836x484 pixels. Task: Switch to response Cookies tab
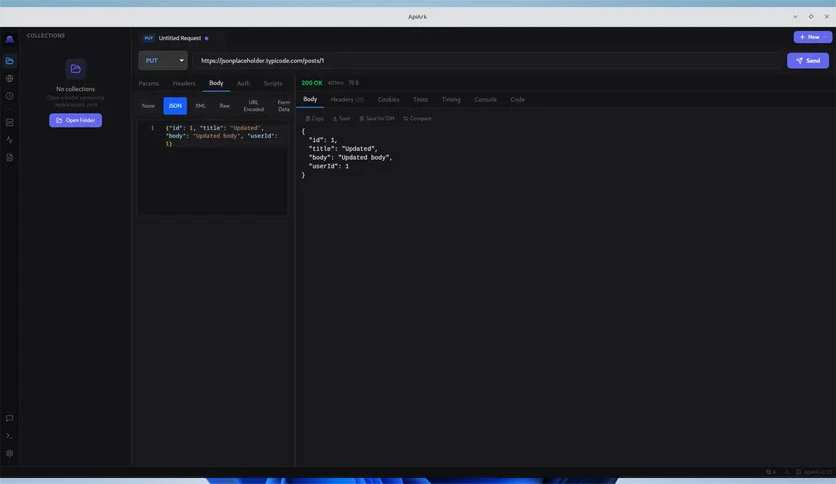click(x=389, y=100)
